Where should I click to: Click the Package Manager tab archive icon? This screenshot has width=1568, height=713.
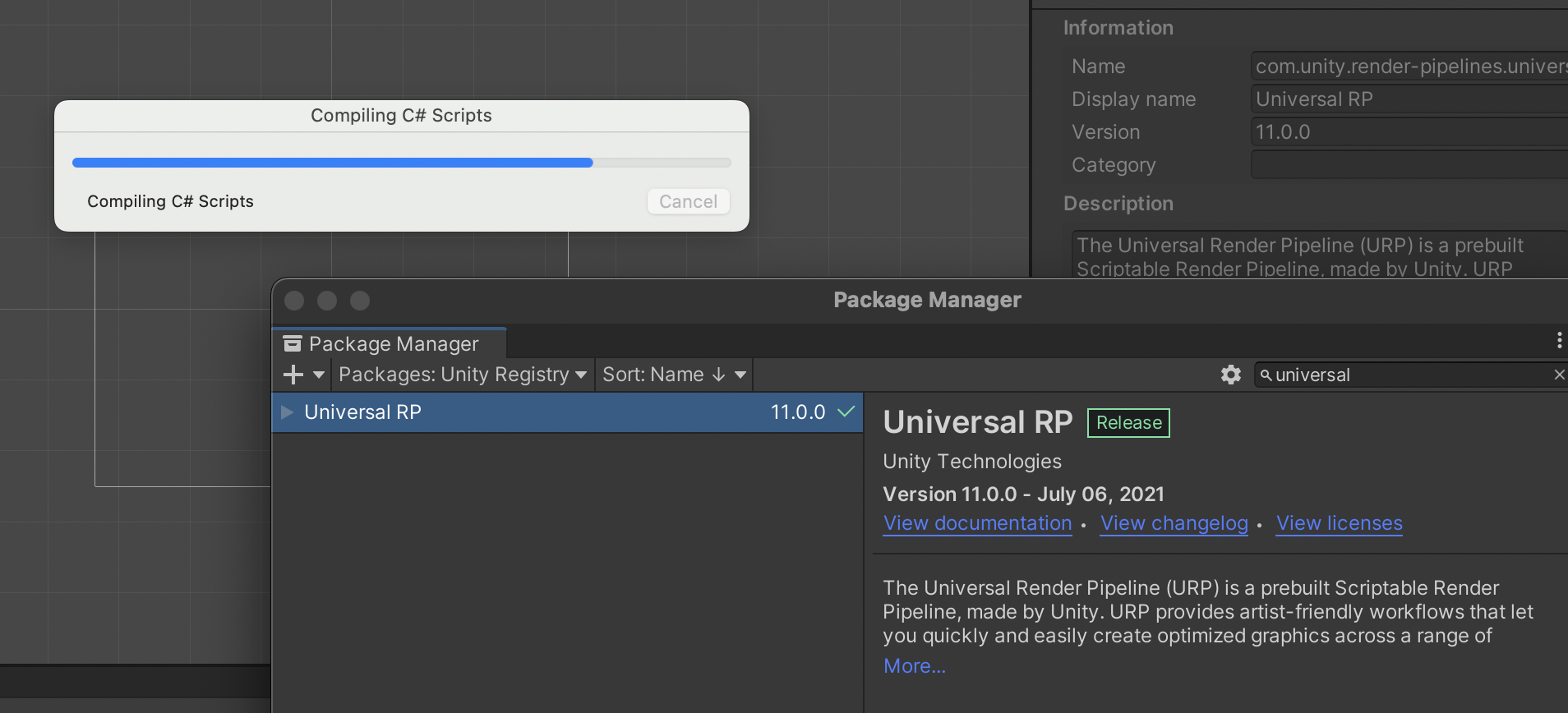[x=293, y=343]
